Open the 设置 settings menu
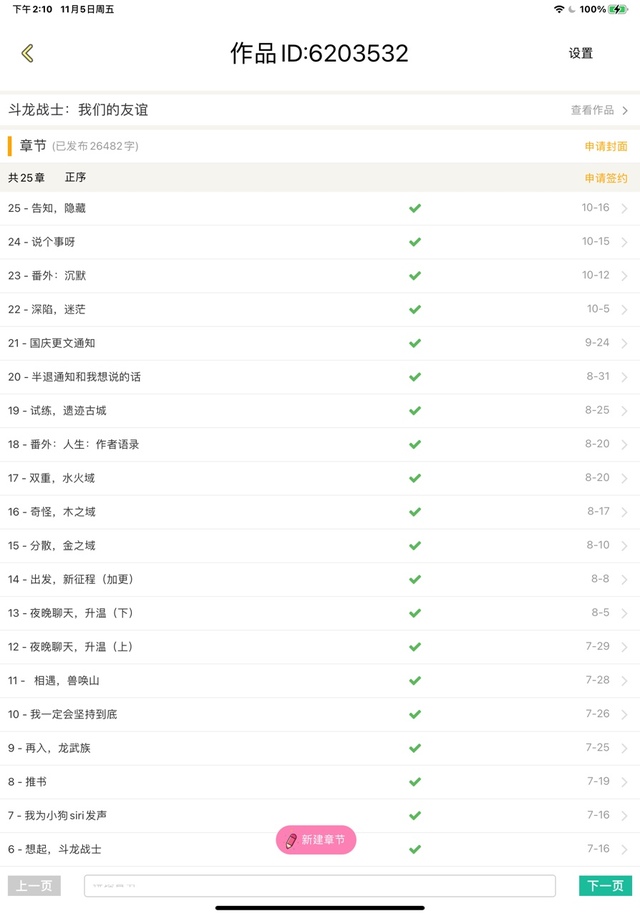This screenshot has width=640, height=916. click(581, 53)
